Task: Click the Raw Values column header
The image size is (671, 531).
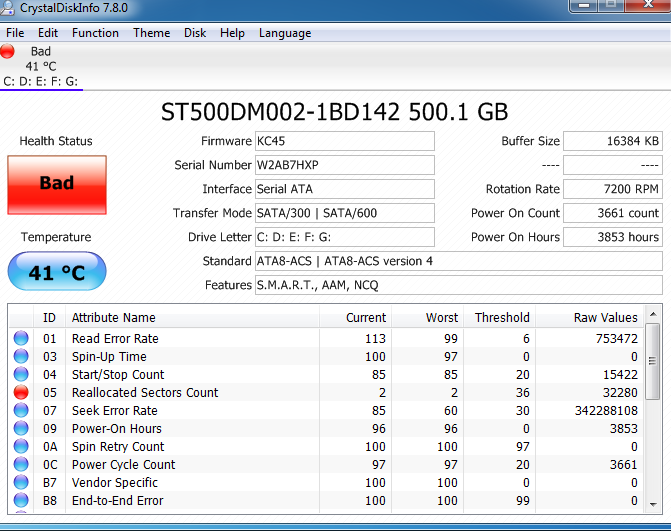Action: click(605, 318)
